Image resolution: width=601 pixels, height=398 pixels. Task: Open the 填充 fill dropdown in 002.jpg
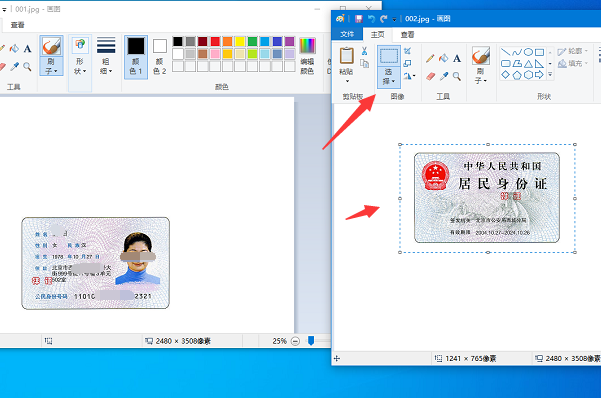[x=573, y=63]
